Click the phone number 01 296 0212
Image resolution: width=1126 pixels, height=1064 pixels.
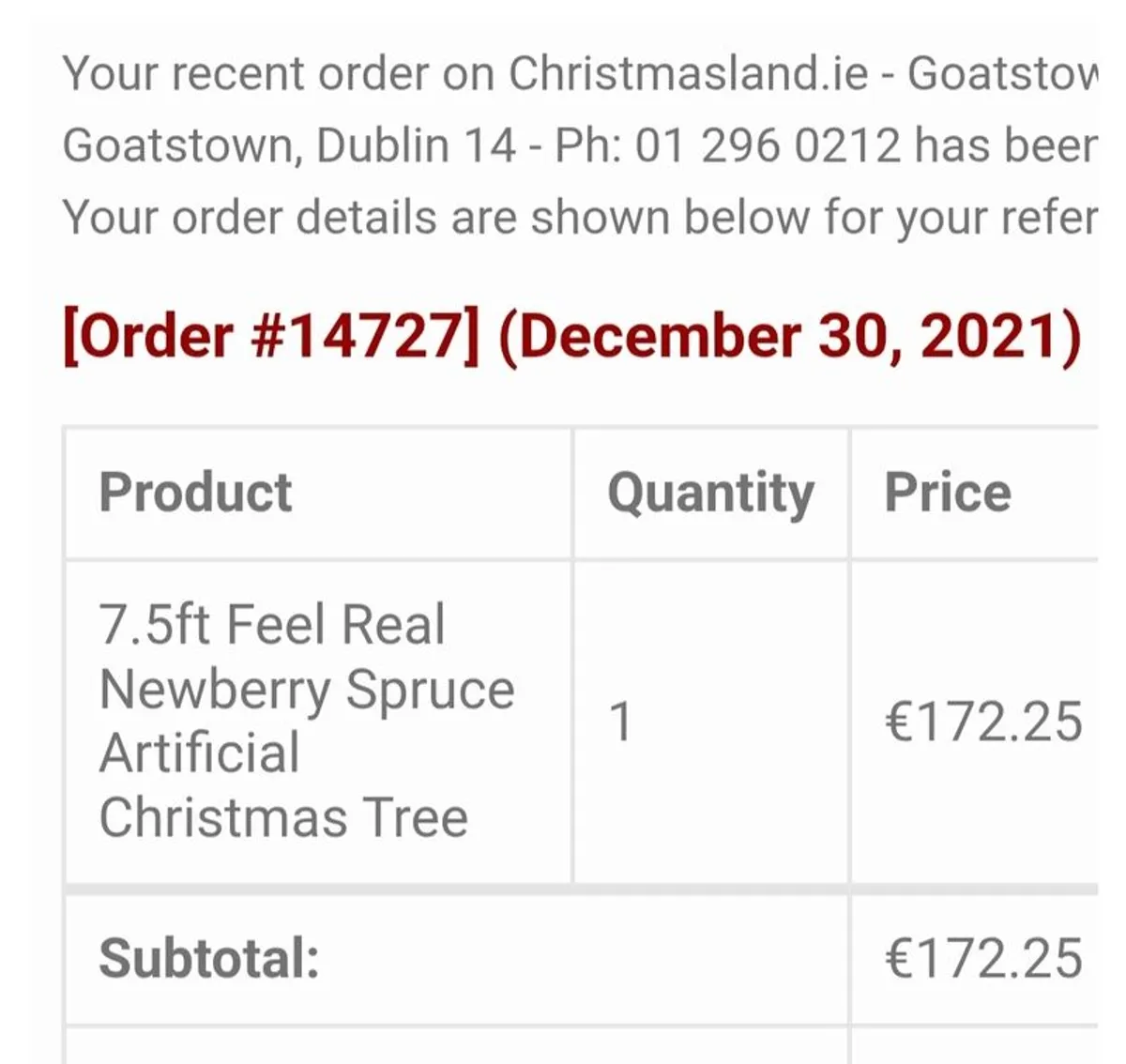coord(768,145)
